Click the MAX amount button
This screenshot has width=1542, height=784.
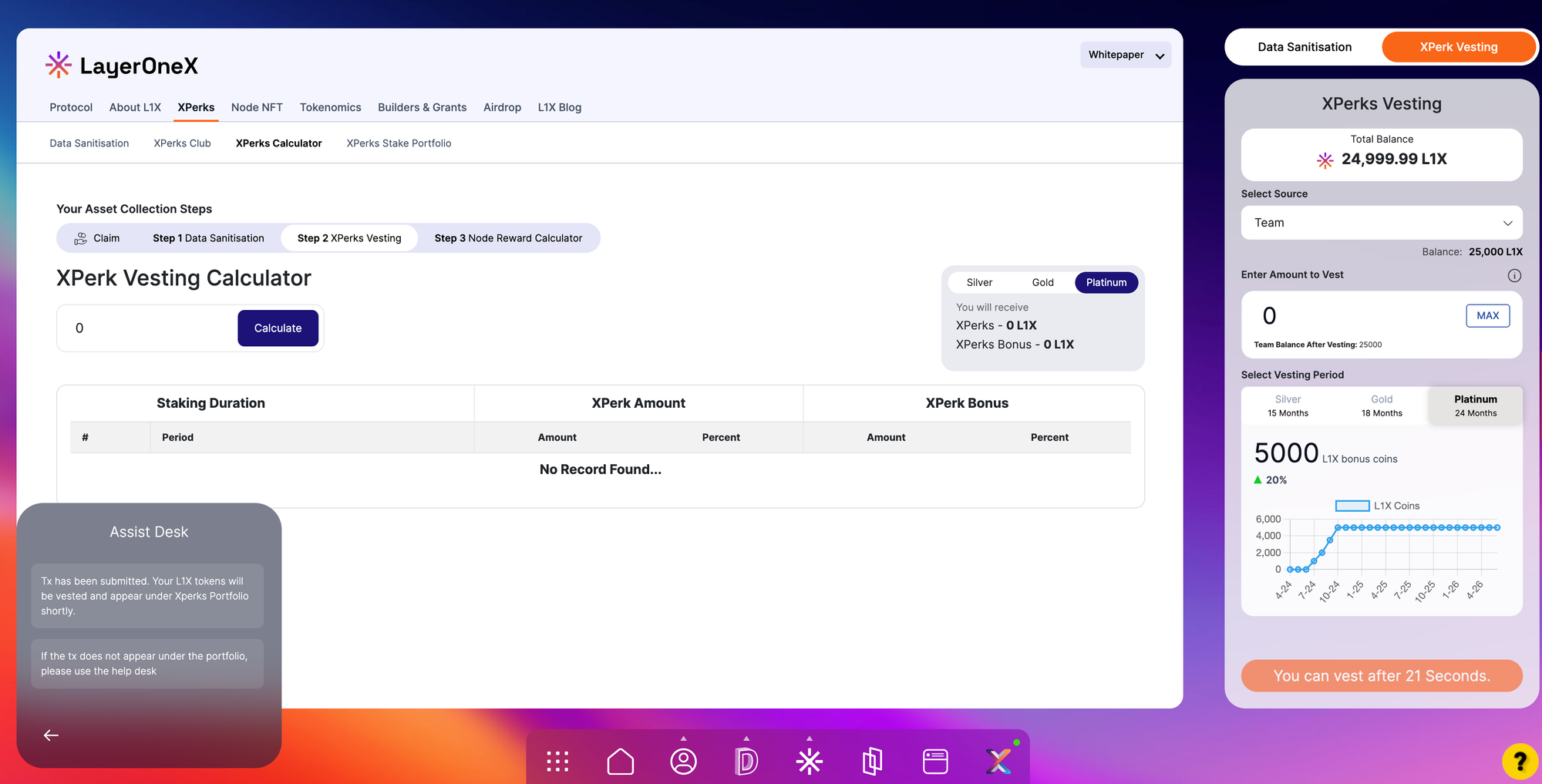tap(1487, 315)
